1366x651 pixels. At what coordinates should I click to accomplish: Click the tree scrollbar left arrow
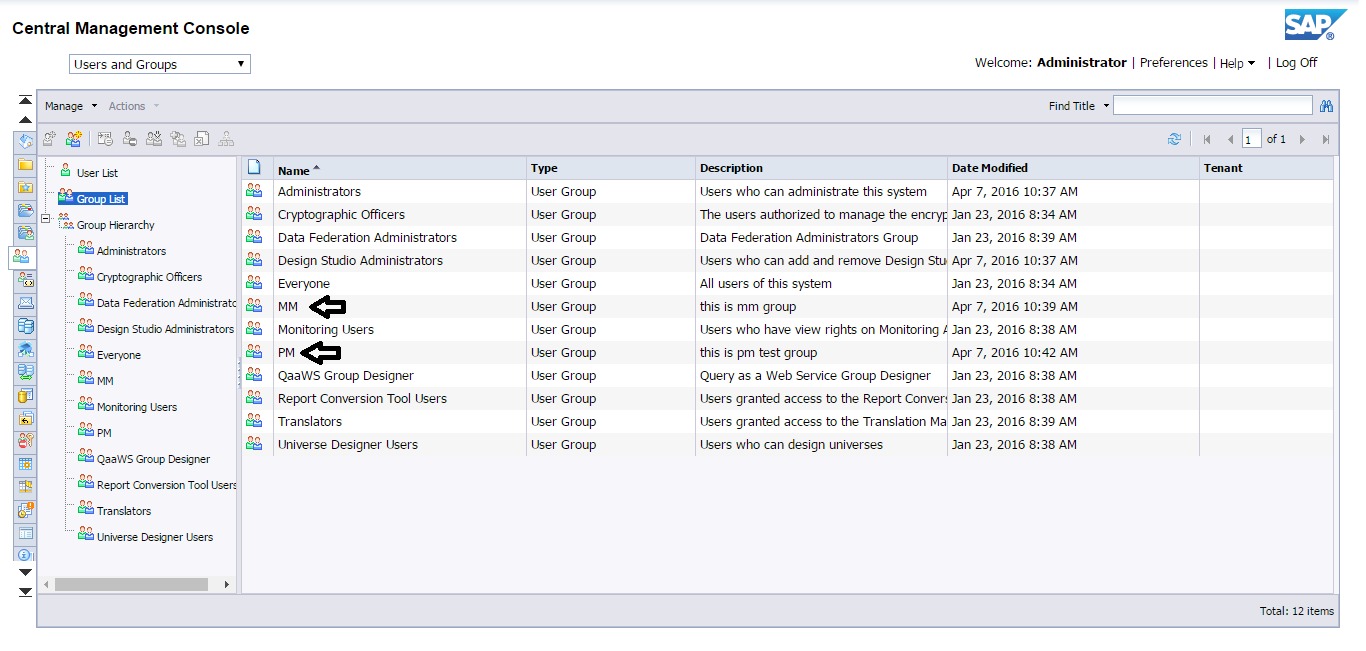pyautogui.click(x=45, y=584)
